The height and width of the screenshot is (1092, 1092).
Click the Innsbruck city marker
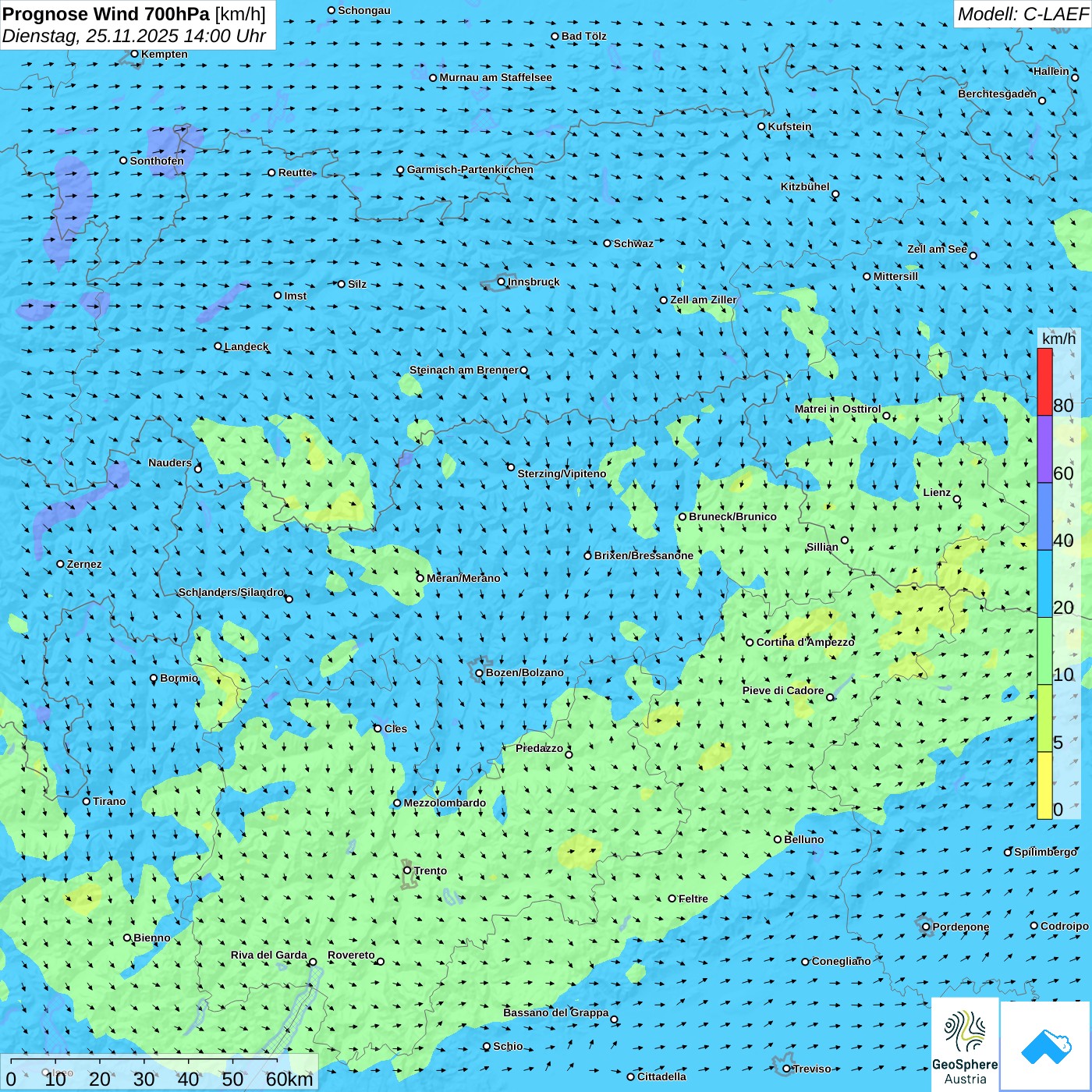502,282
